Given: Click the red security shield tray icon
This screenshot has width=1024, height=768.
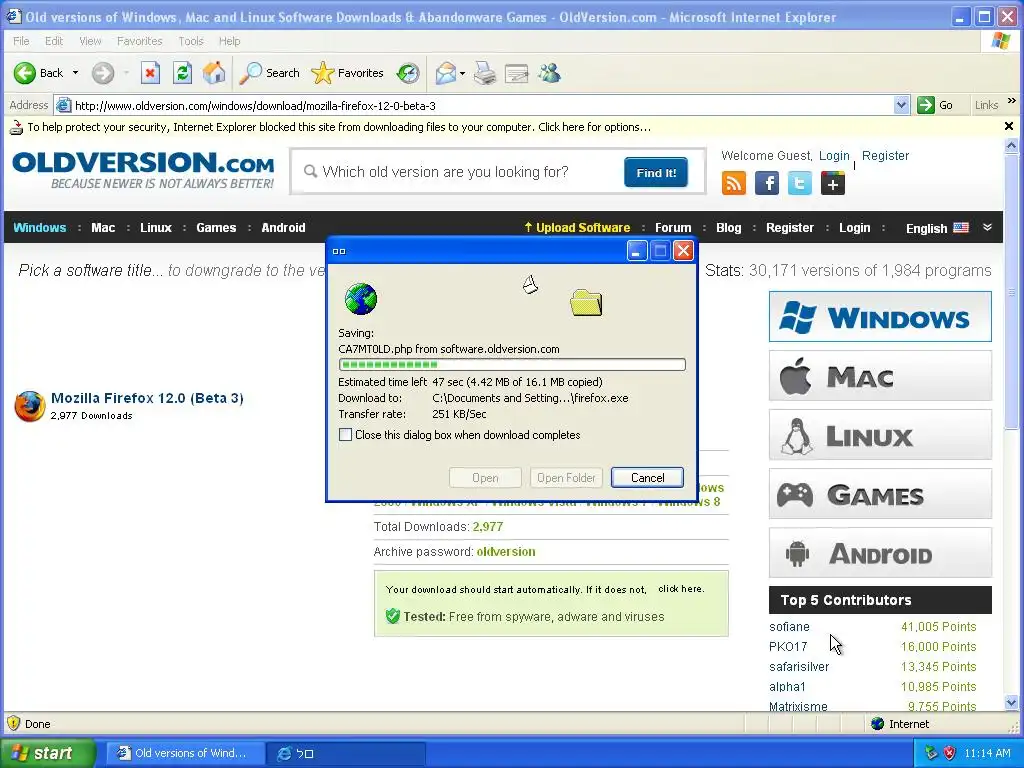Looking at the screenshot, I should point(950,753).
